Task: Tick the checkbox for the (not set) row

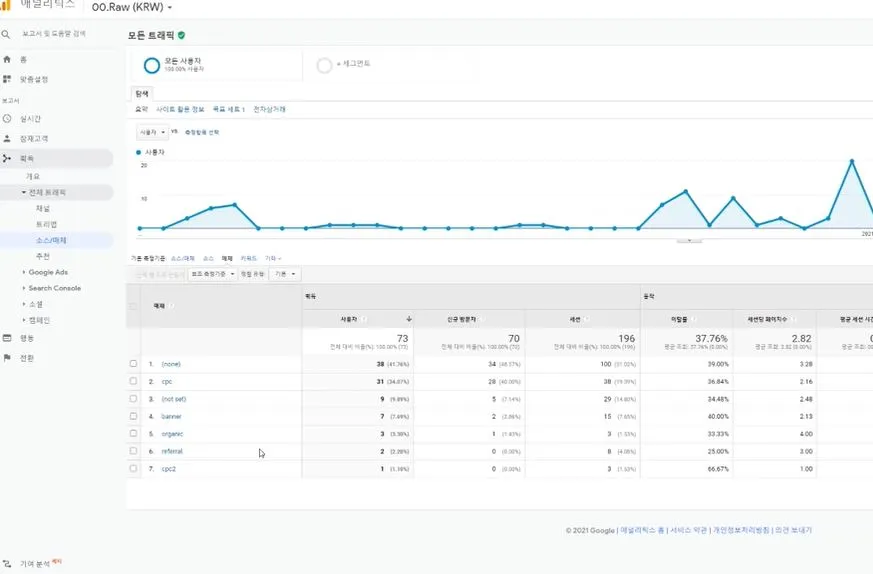Action: 133,399
